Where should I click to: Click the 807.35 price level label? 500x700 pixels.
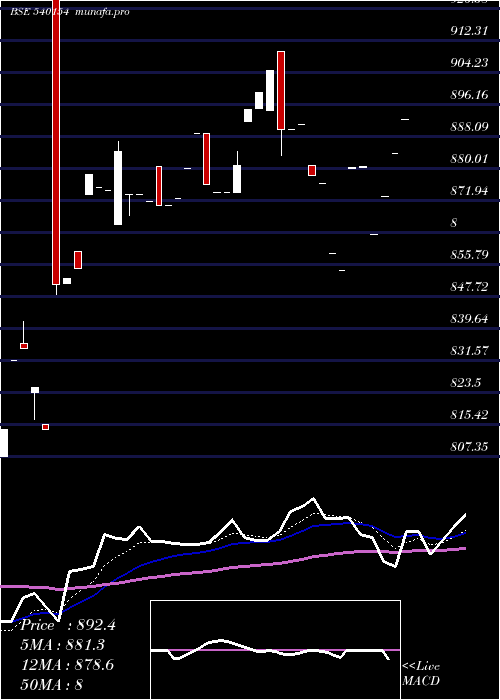click(x=469, y=446)
